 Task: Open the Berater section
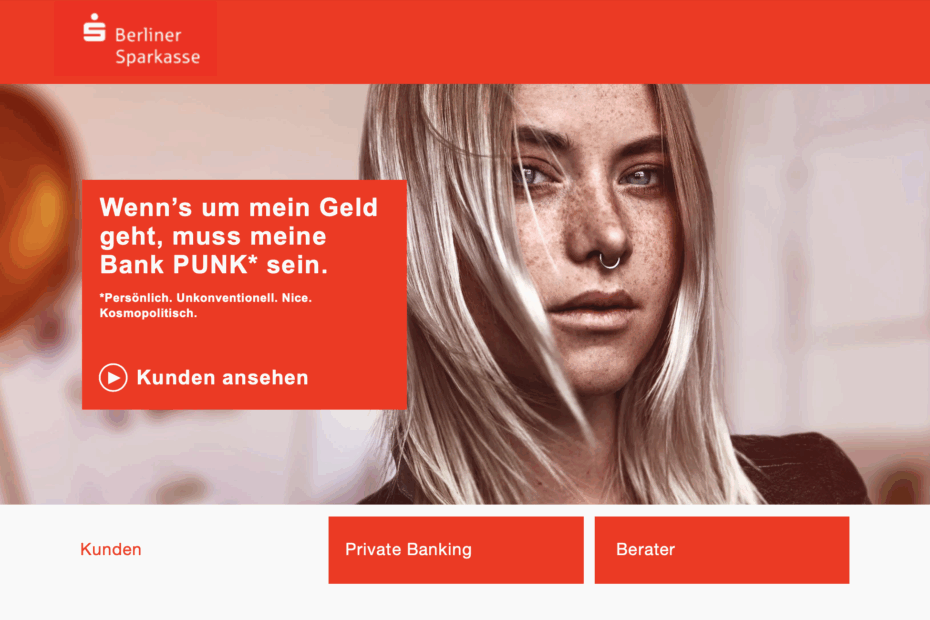coord(722,550)
